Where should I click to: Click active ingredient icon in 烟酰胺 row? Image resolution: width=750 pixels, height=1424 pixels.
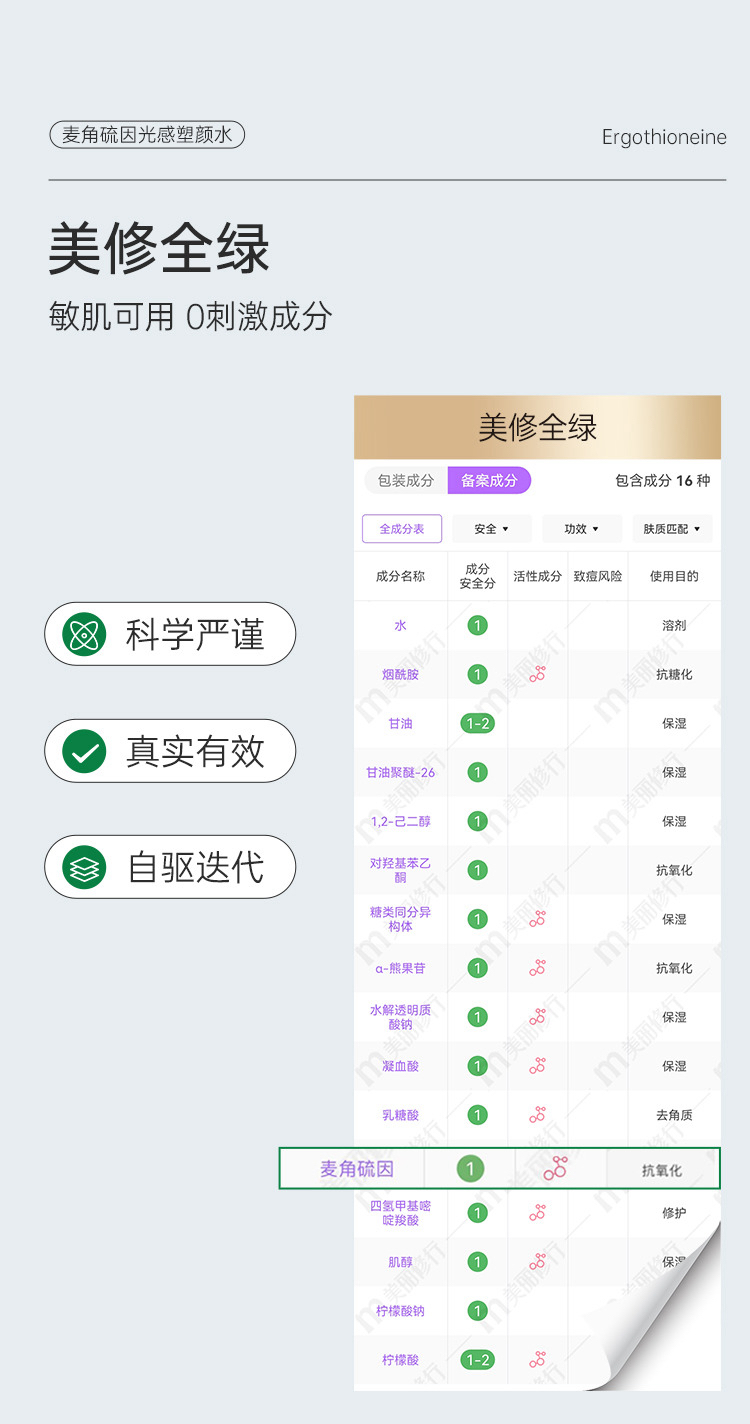pyautogui.click(x=537, y=674)
